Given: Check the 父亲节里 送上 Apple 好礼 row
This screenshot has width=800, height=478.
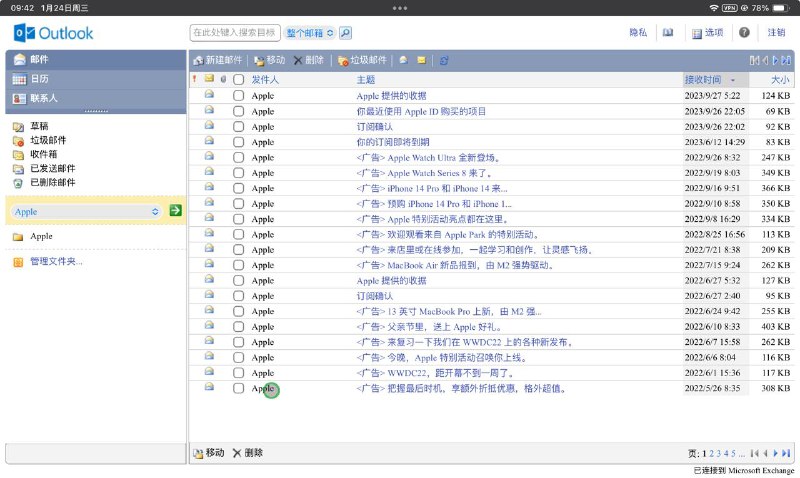Looking at the screenshot, I should coord(238,326).
